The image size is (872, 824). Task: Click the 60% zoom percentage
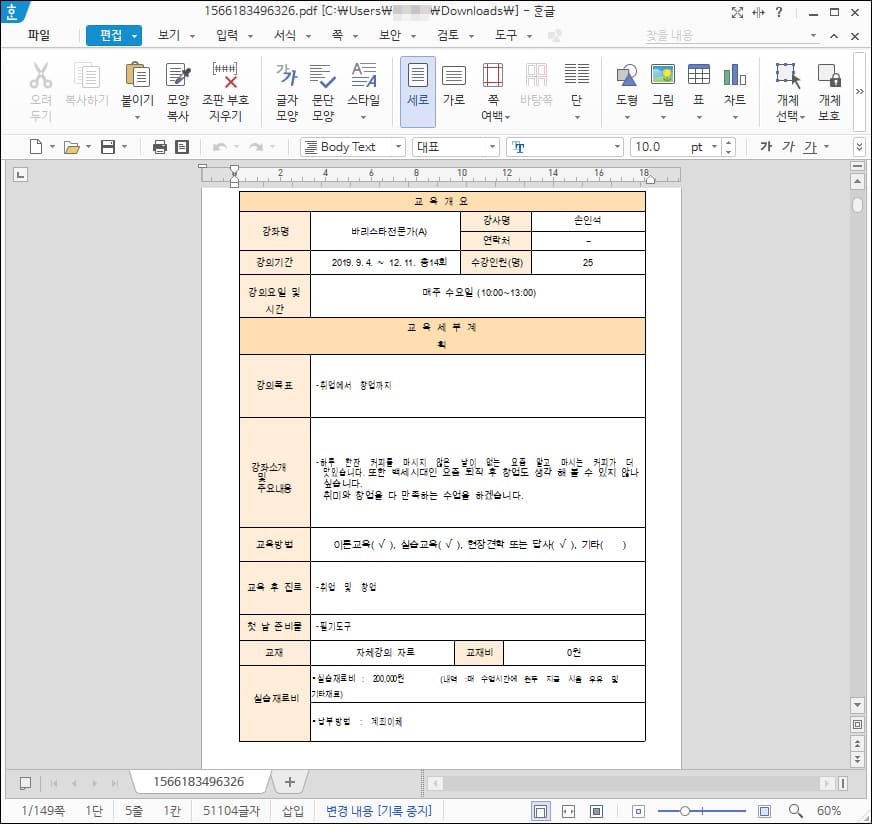[829, 811]
